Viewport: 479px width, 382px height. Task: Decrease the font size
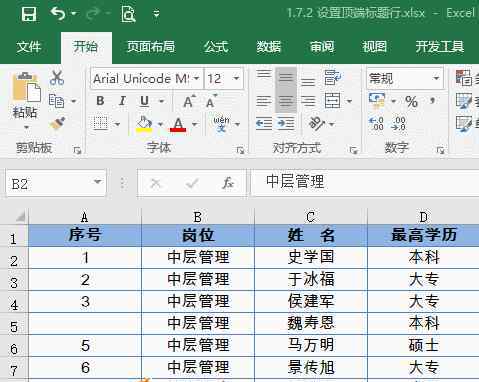point(211,101)
